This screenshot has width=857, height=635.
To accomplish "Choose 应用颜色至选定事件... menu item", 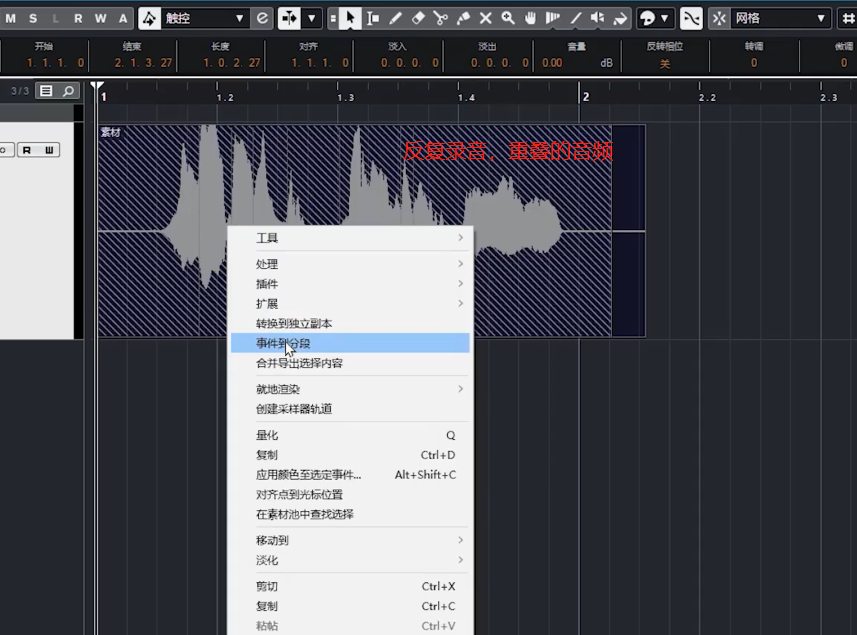I will click(x=350, y=474).
